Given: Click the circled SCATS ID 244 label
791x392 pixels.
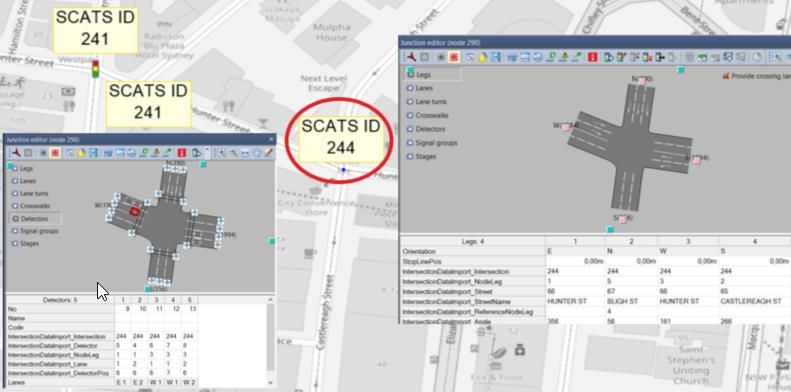Looking at the screenshot, I should pyautogui.click(x=340, y=136).
